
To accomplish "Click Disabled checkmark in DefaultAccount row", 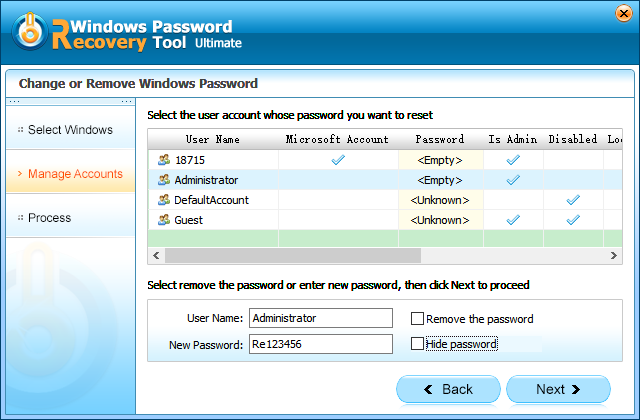I will click(x=573, y=200).
